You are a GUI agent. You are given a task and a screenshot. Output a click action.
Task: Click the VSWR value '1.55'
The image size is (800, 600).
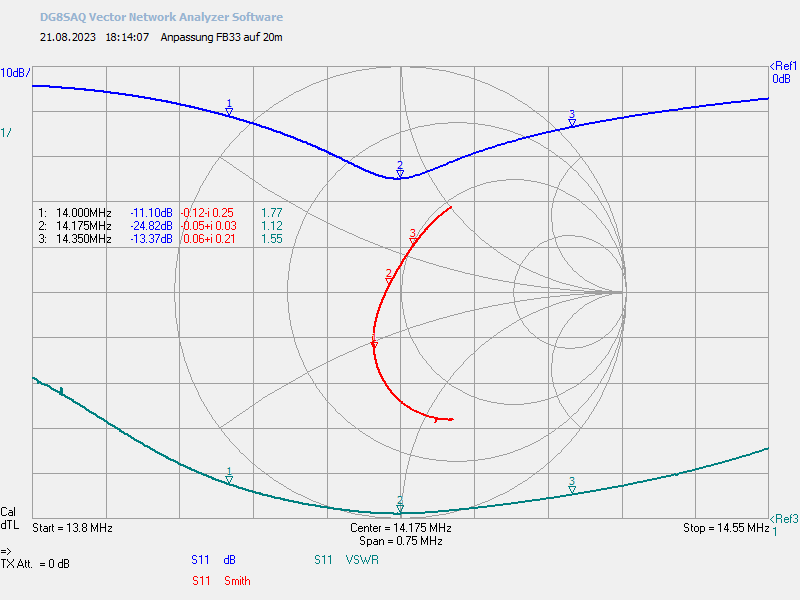[x=272, y=239]
